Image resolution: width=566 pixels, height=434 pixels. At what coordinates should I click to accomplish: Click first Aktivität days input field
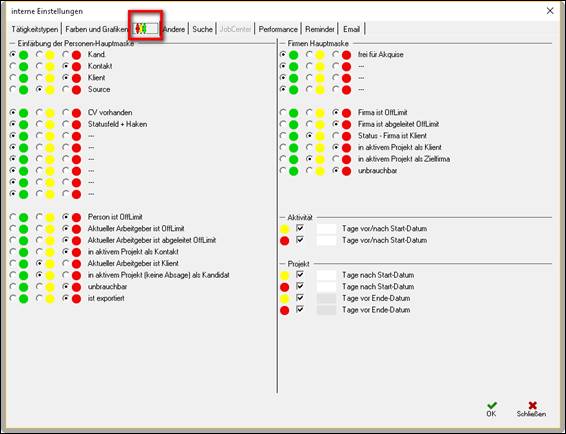click(327, 229)
